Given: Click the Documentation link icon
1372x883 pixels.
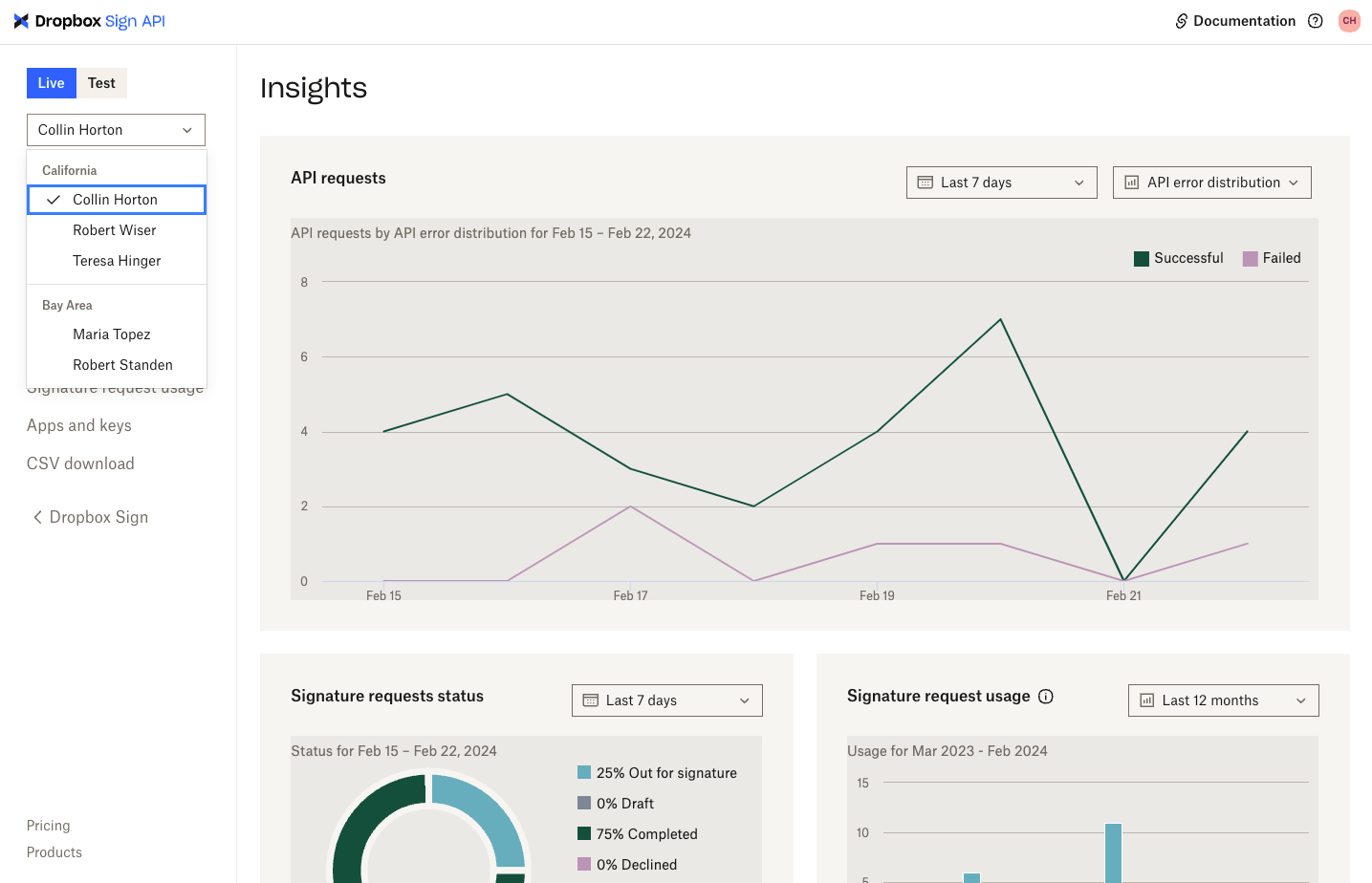Looking at the screenshot, I should 1182,21.
